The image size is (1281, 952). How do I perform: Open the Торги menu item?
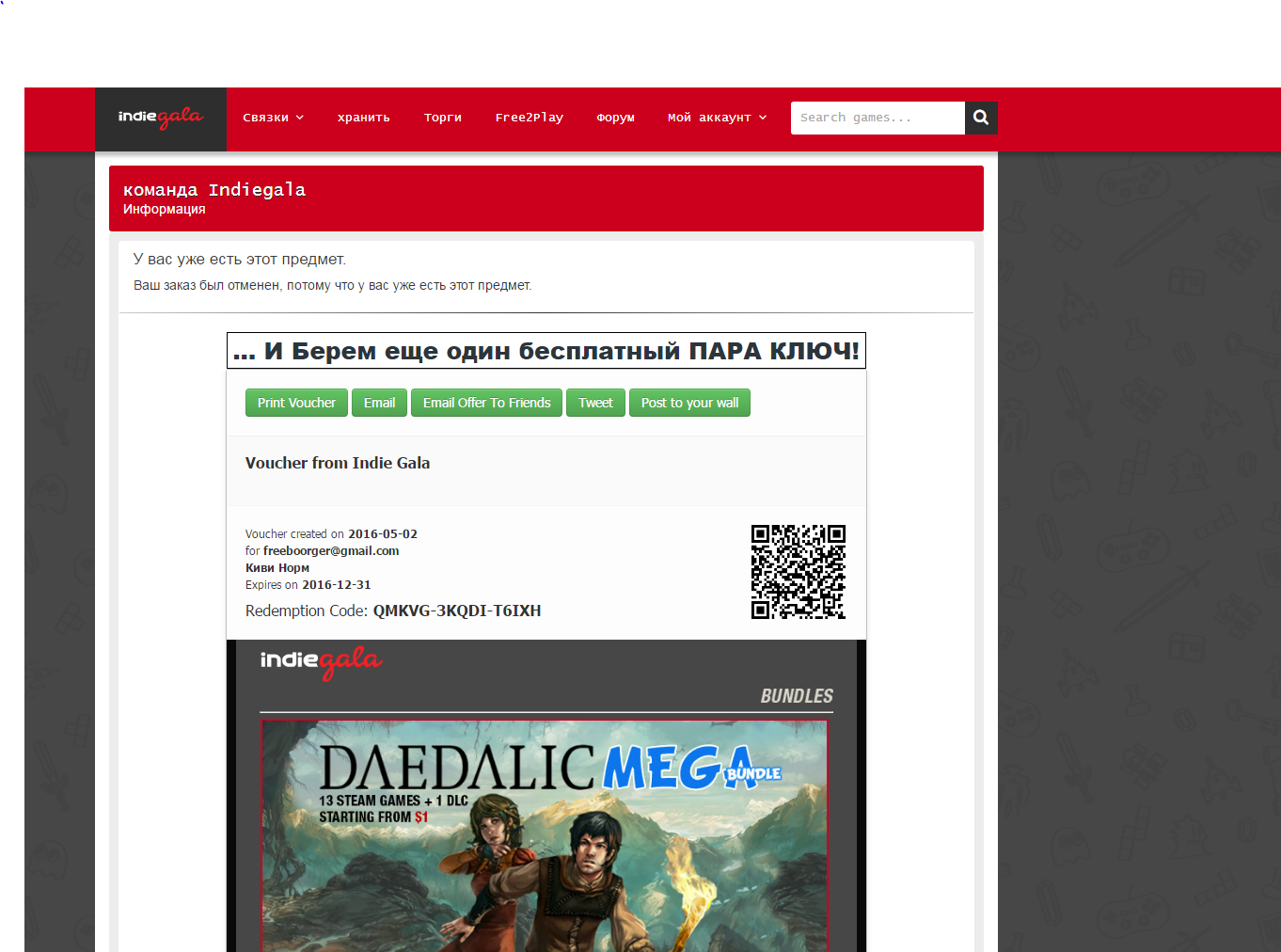coord(443,118)
